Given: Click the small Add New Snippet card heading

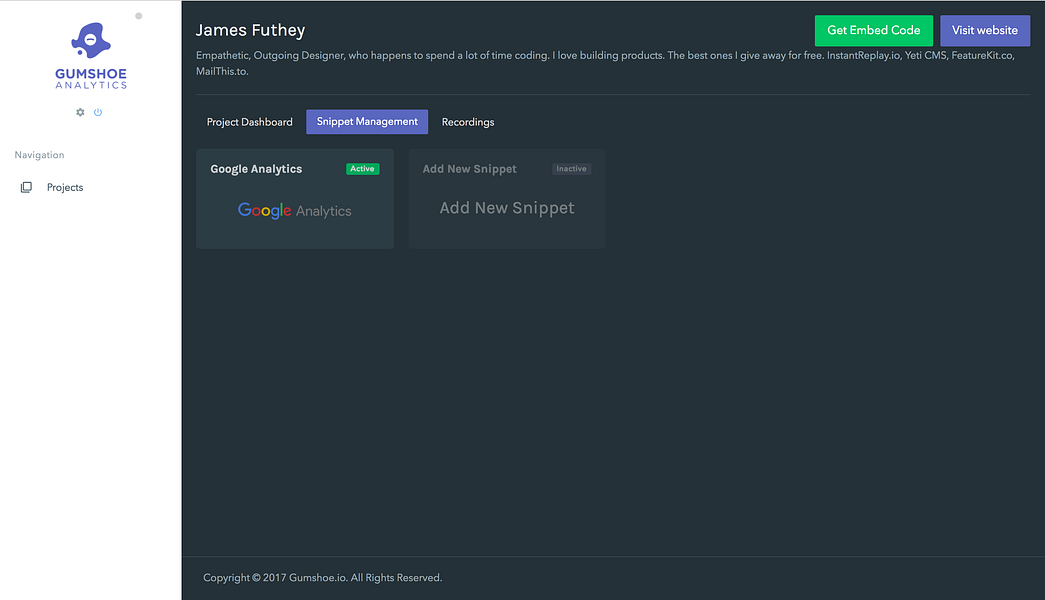Looking at the screenshot, I should (x=470, y=169).
